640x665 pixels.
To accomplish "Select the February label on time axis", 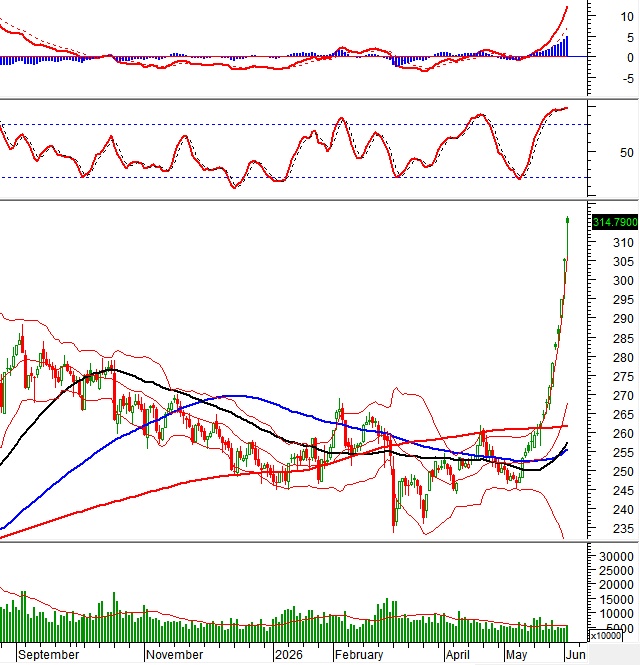I will tap(359, 654).
